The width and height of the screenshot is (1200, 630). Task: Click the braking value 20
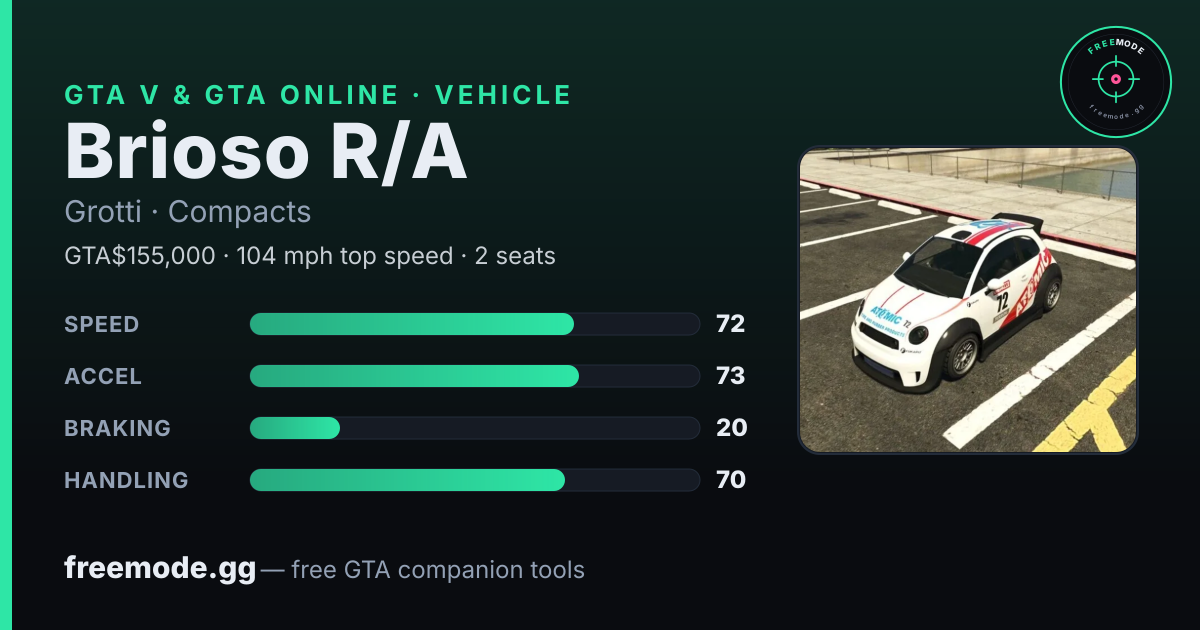point(731,428)
